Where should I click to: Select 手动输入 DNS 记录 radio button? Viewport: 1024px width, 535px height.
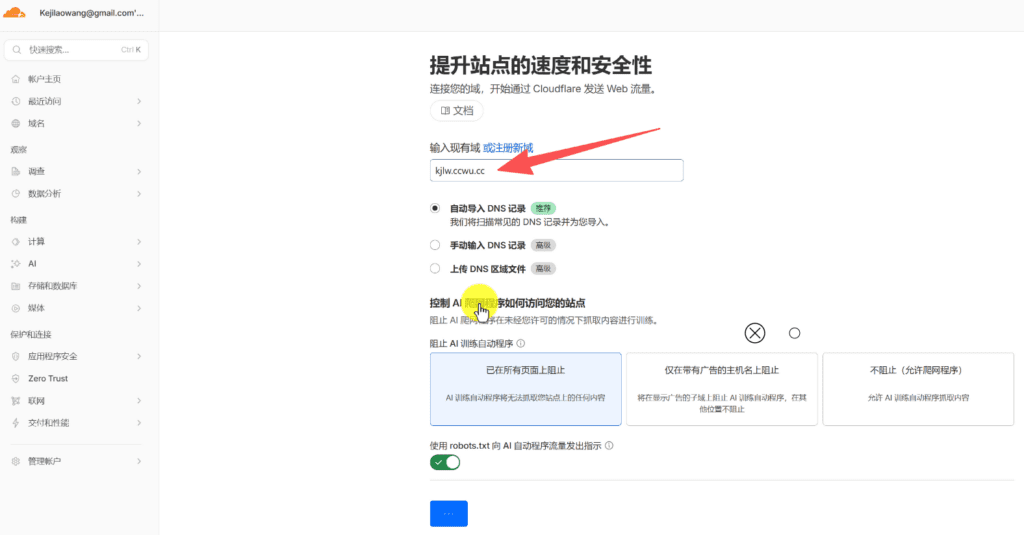click(435, 245)
